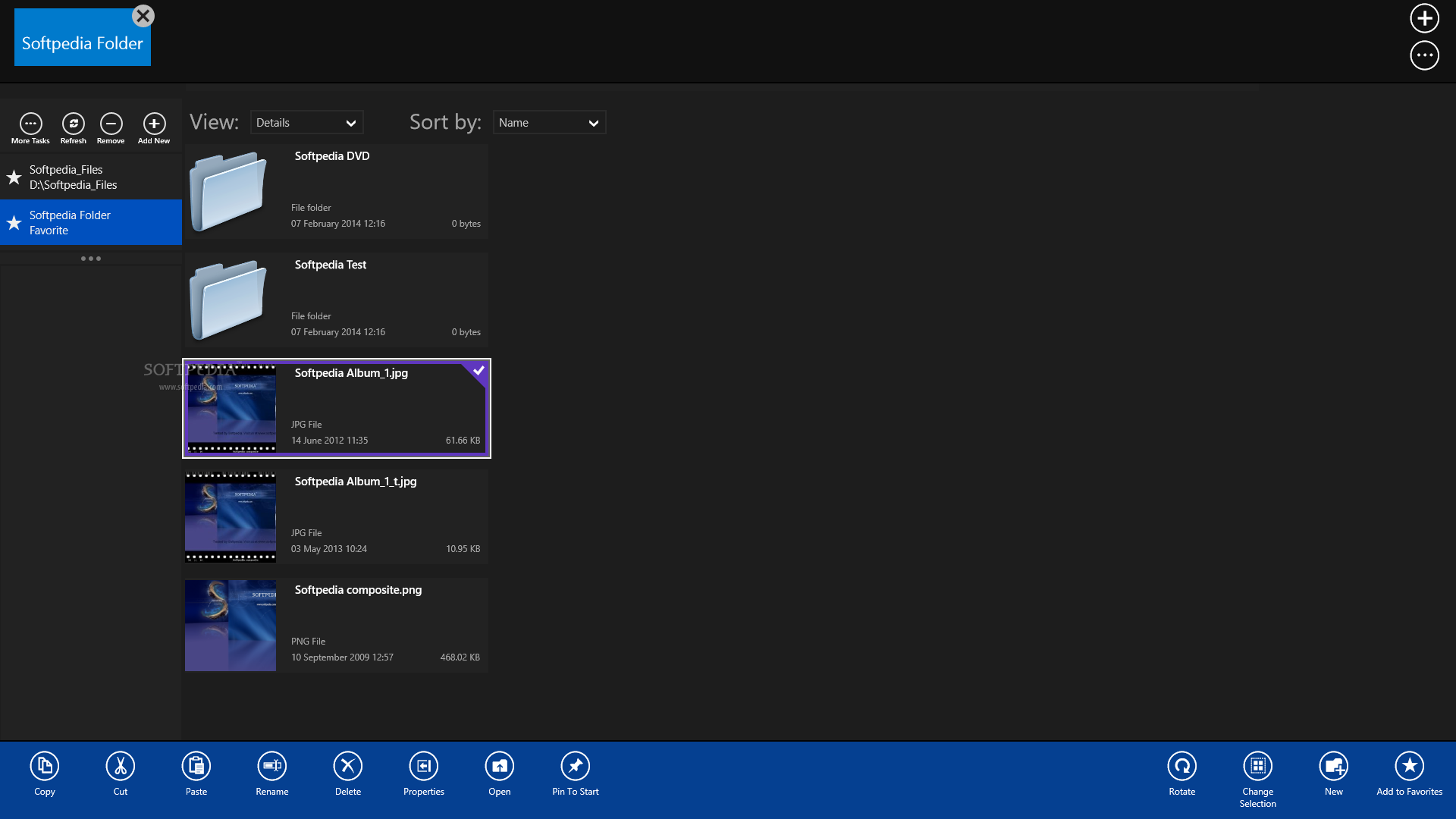Click the Paste icon in bottom bar
The width and height of the screenshot is (1456, 819).
click(196, 766)
